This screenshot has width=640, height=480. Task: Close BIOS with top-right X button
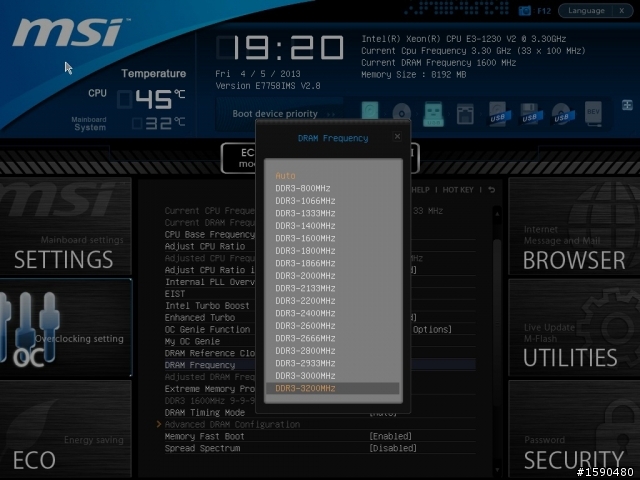pyautogui.click(x=622, y=11)
